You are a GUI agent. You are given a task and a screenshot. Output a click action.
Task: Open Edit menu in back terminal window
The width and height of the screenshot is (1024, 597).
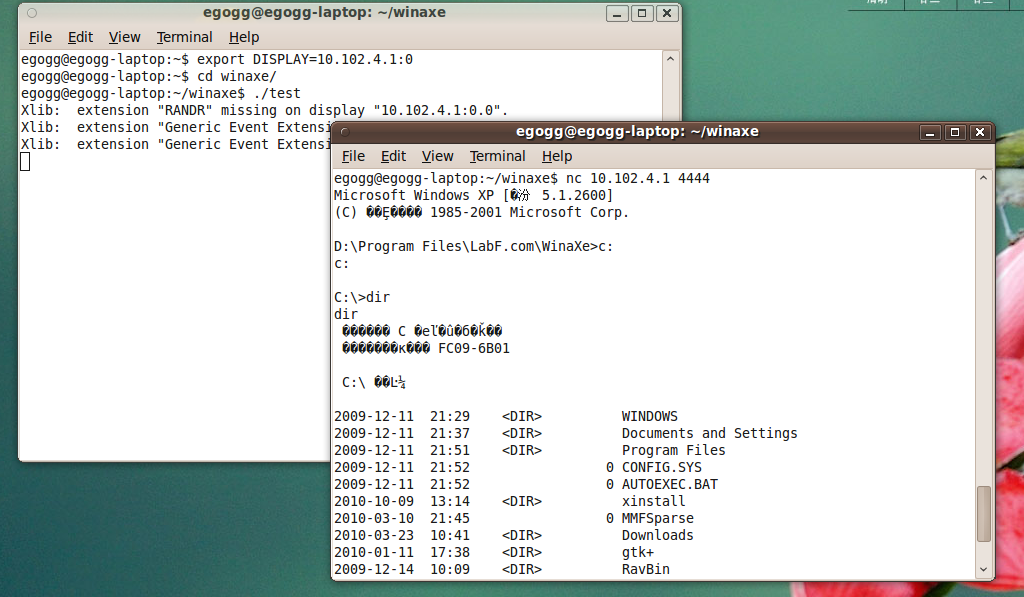click(80, 37)
